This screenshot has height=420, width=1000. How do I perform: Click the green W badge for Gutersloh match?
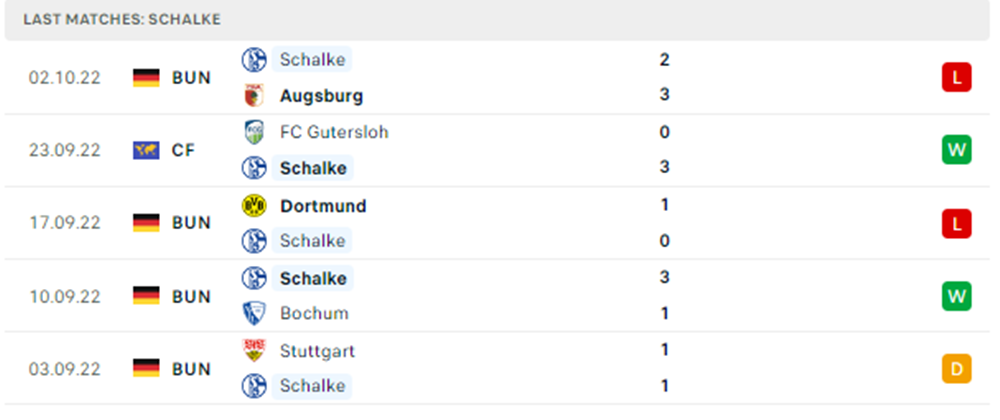[956, 150]
